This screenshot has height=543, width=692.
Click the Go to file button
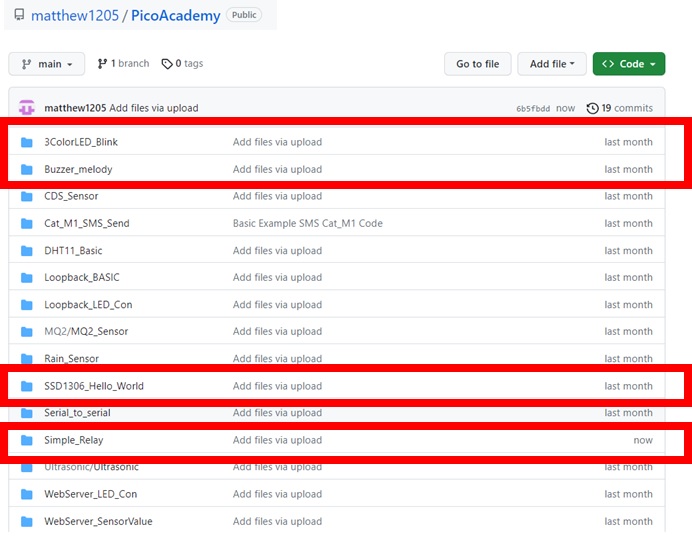click(478, 64)
